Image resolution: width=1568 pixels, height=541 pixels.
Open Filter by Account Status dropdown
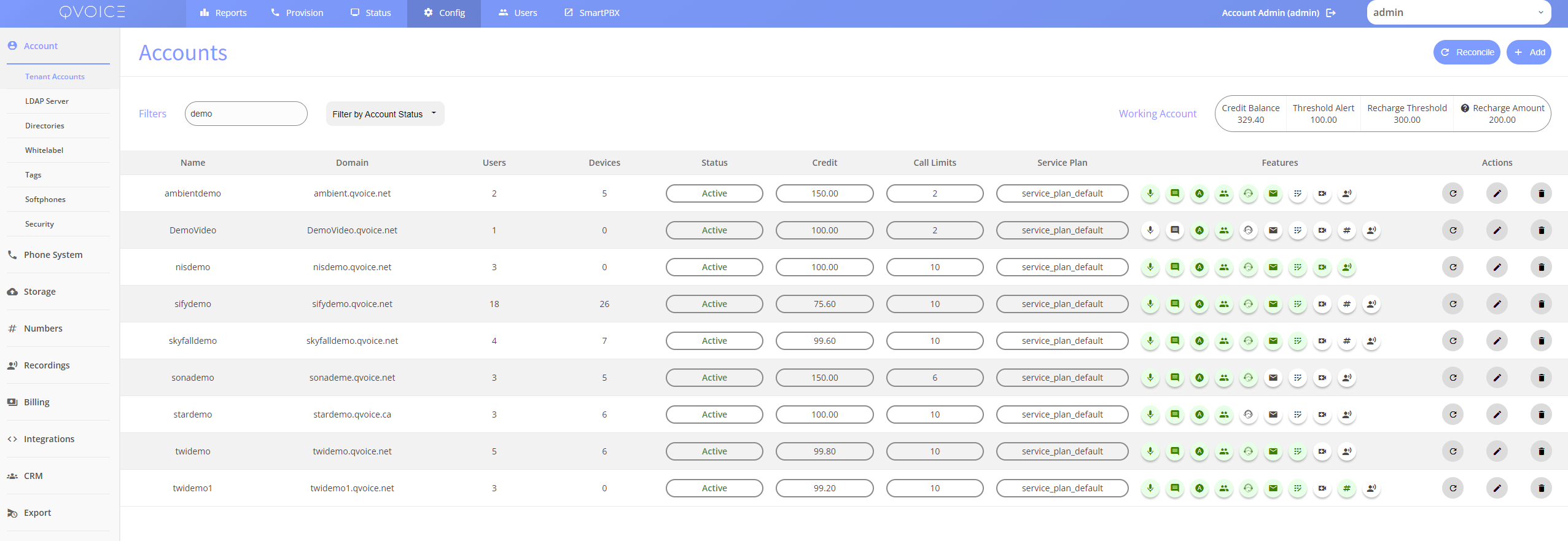click(x=385, y=114)
